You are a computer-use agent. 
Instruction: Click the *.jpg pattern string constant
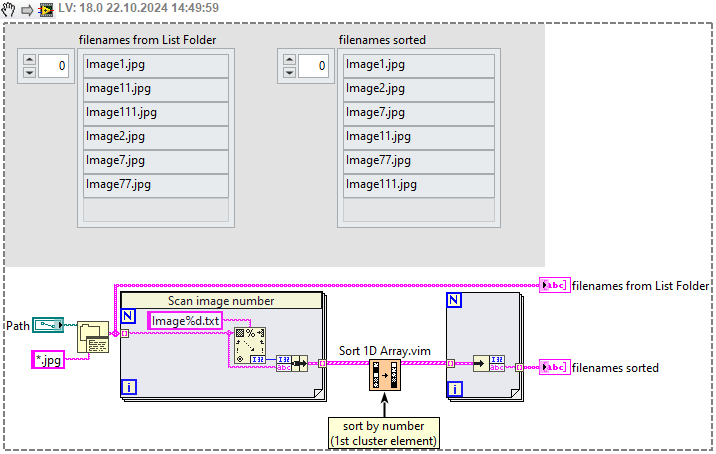[48, 360]
